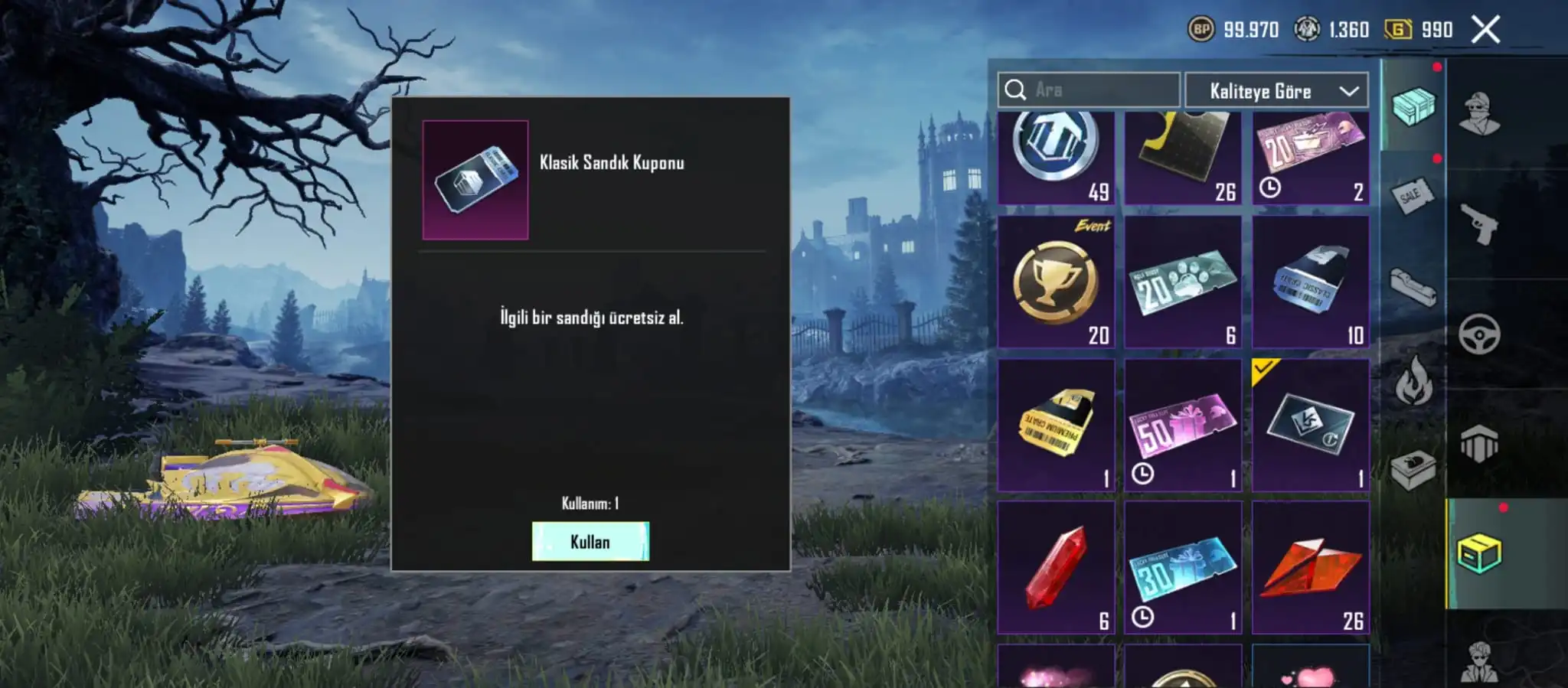Image resolution: width=1568 pixels, height=688 pixels.
Task: Select the character outfit category icon
Action: point(1479,113)
